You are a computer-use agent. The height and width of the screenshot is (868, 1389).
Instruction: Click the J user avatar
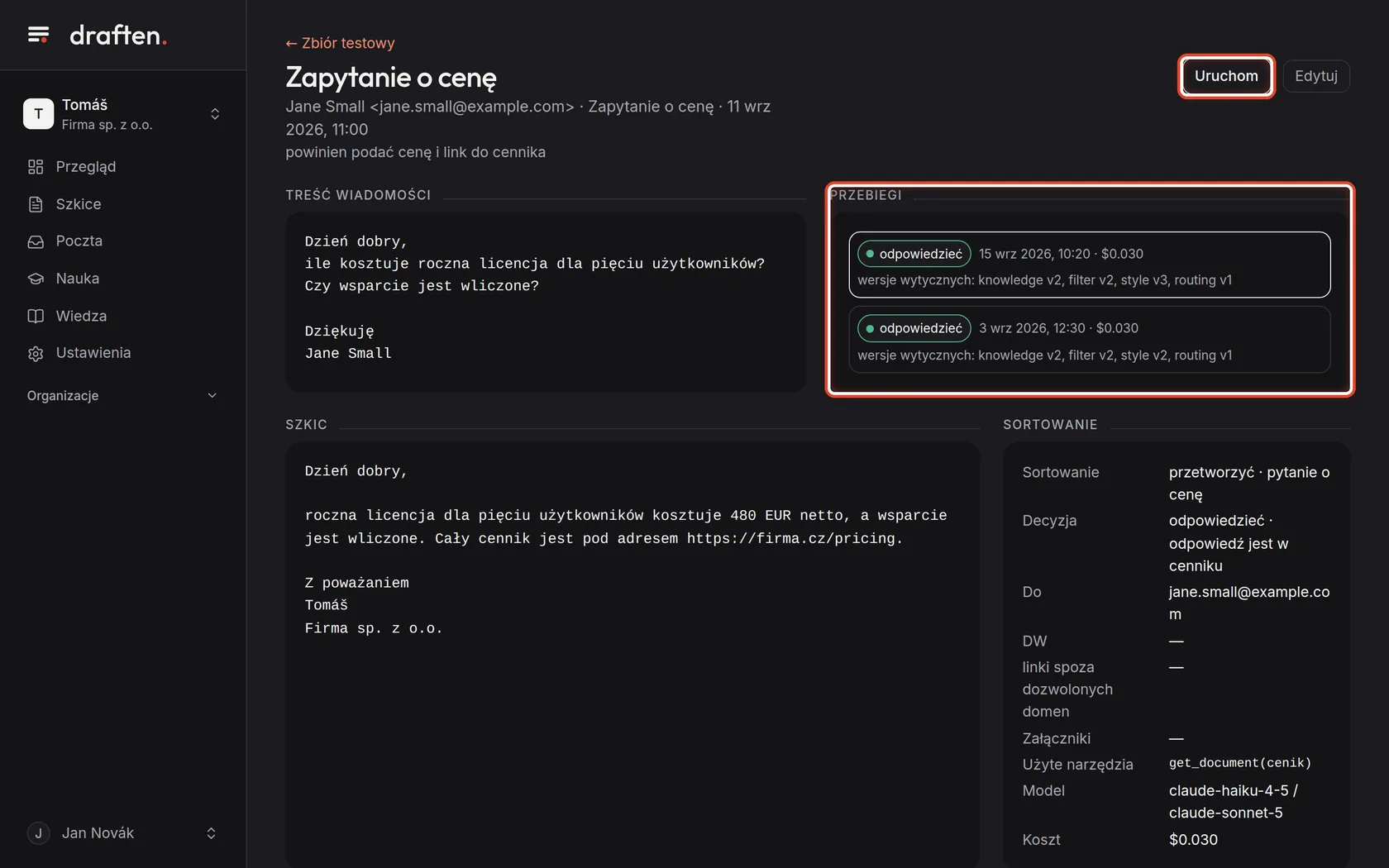coord(38,833)
